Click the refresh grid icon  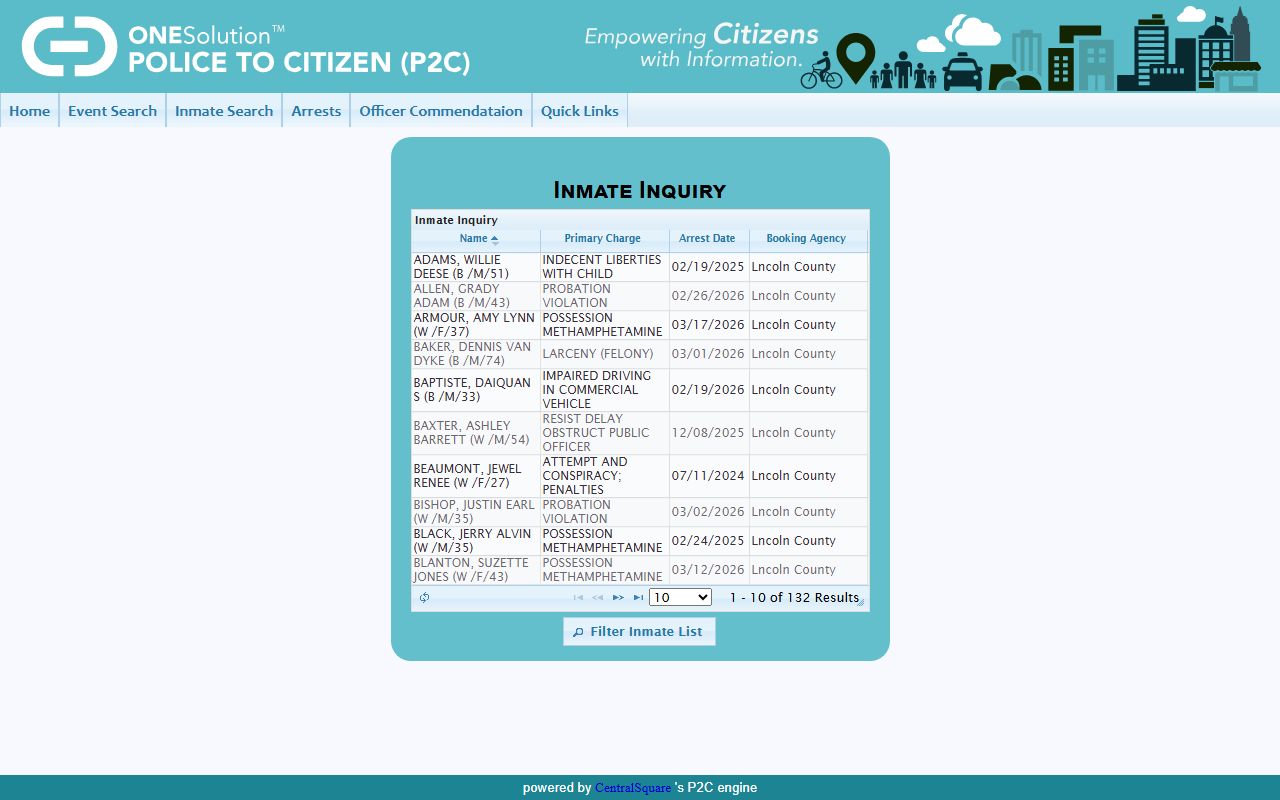(x=424, y=598)
